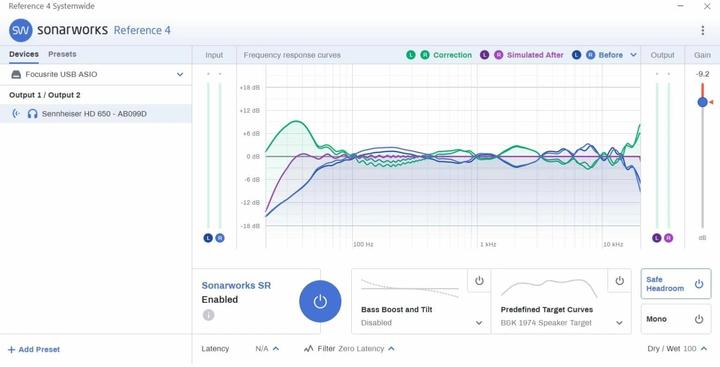Click the Input column header
Image resolution: width=720 pixels, height=367 pixels.
point(214,55)
